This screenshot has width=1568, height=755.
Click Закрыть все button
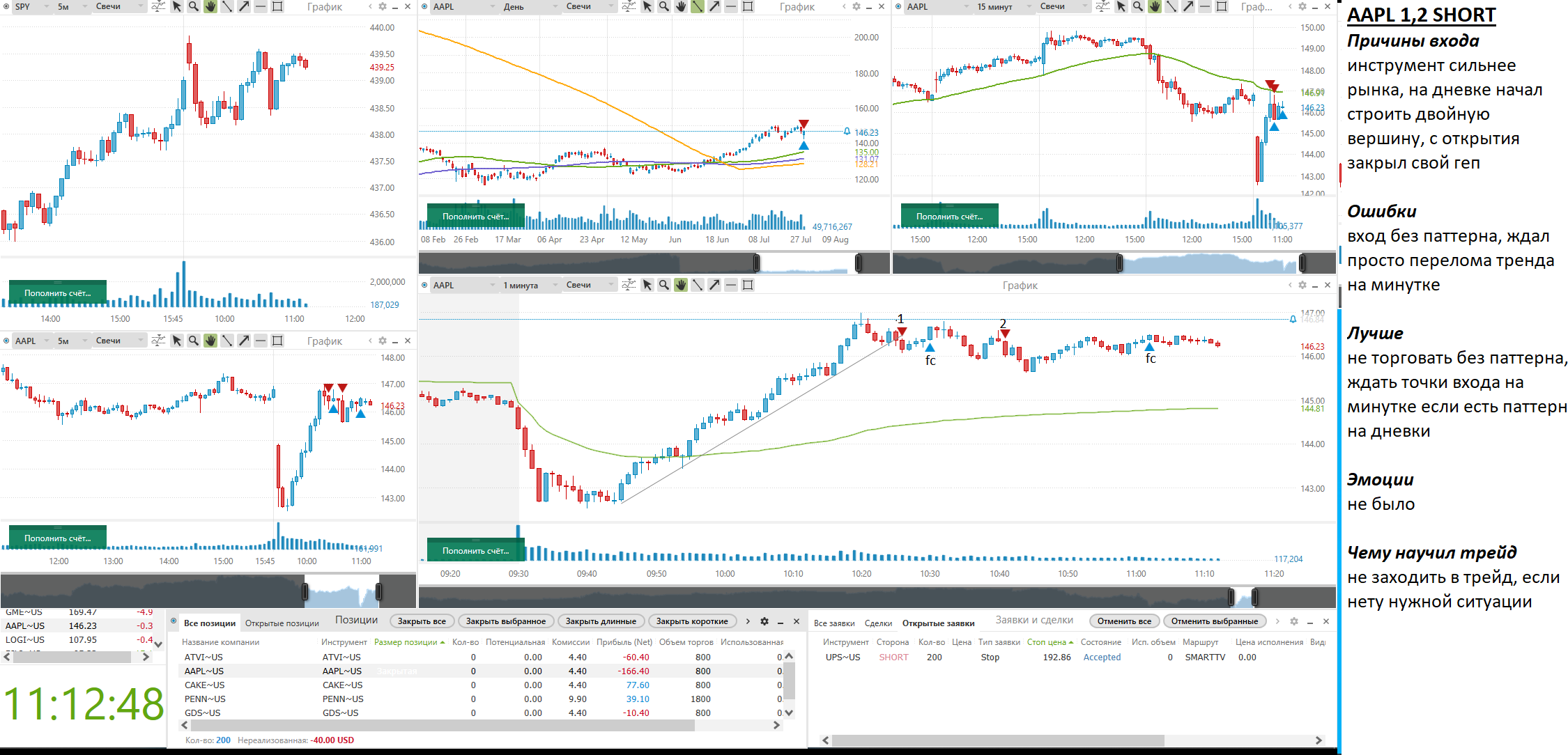click(x=422, y=621)
